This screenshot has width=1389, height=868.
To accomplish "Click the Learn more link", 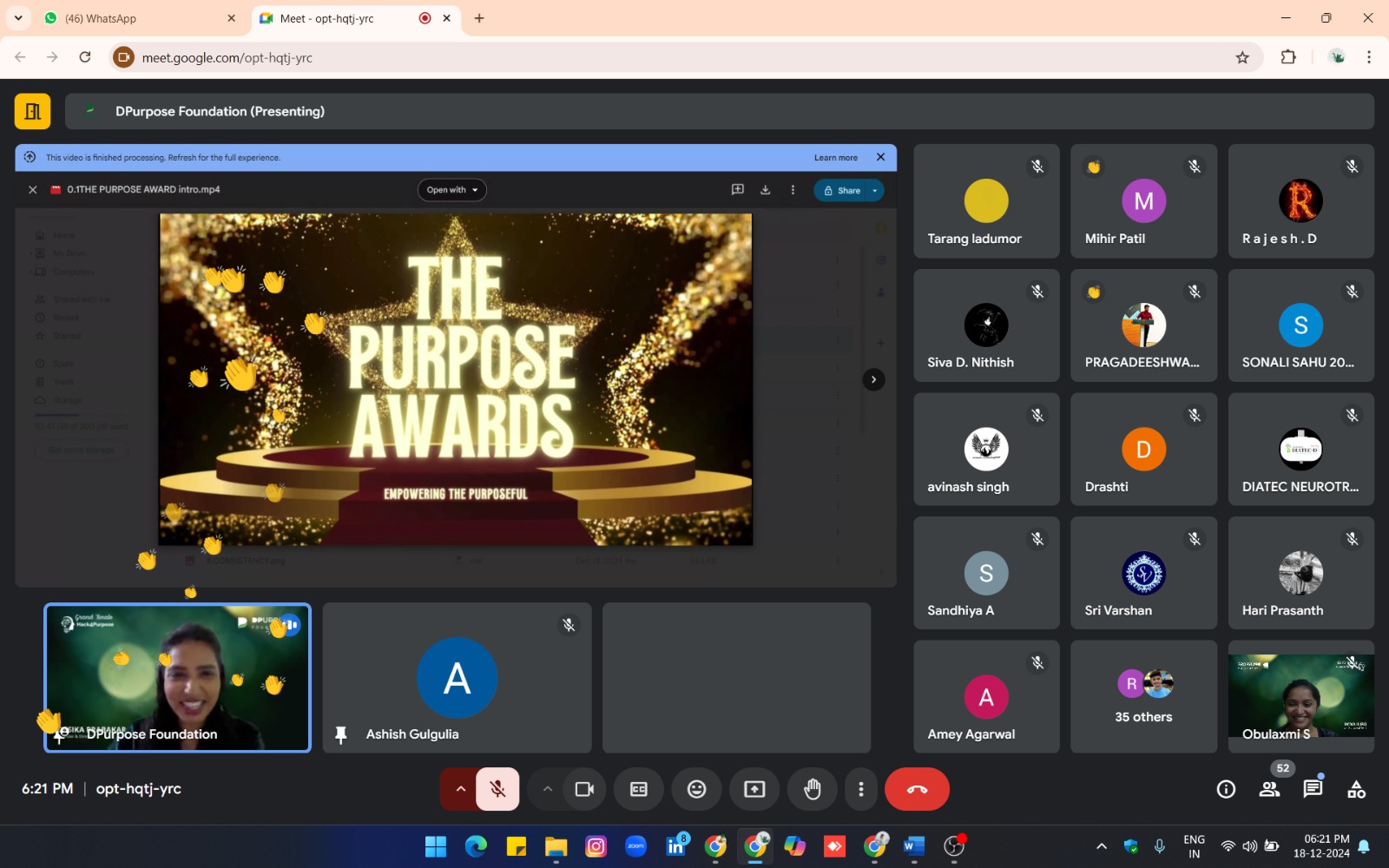I will 835,158.
